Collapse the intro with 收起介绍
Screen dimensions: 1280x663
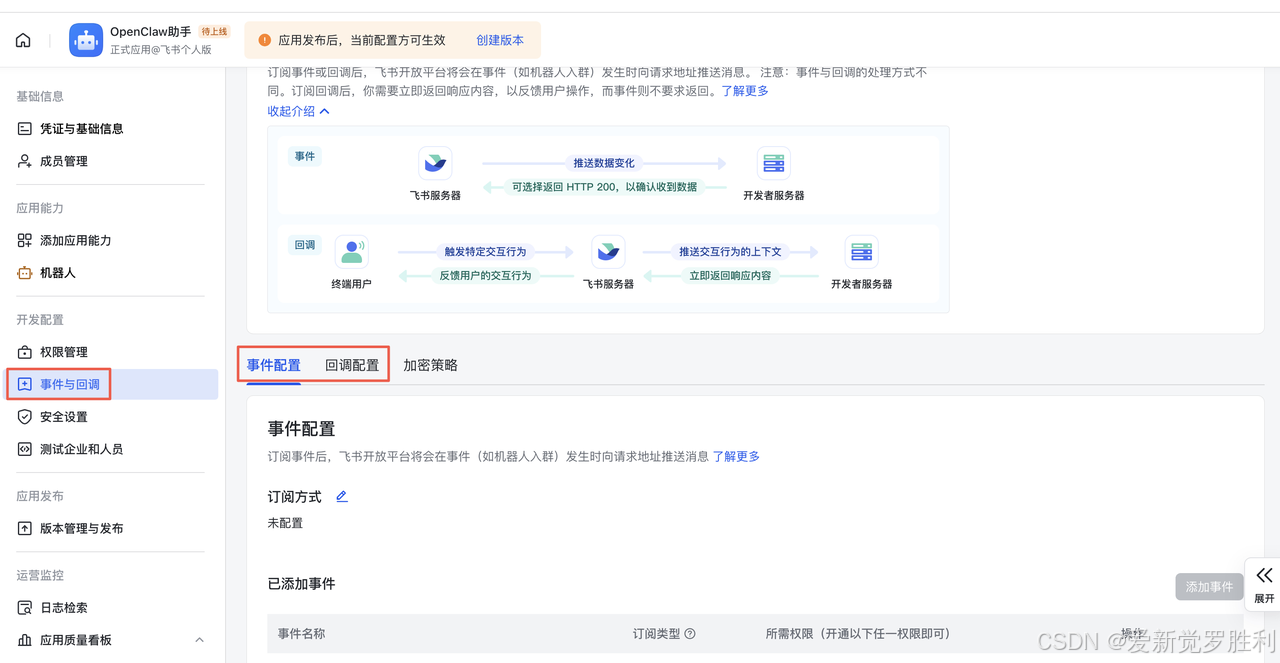(x=298, y=111)
